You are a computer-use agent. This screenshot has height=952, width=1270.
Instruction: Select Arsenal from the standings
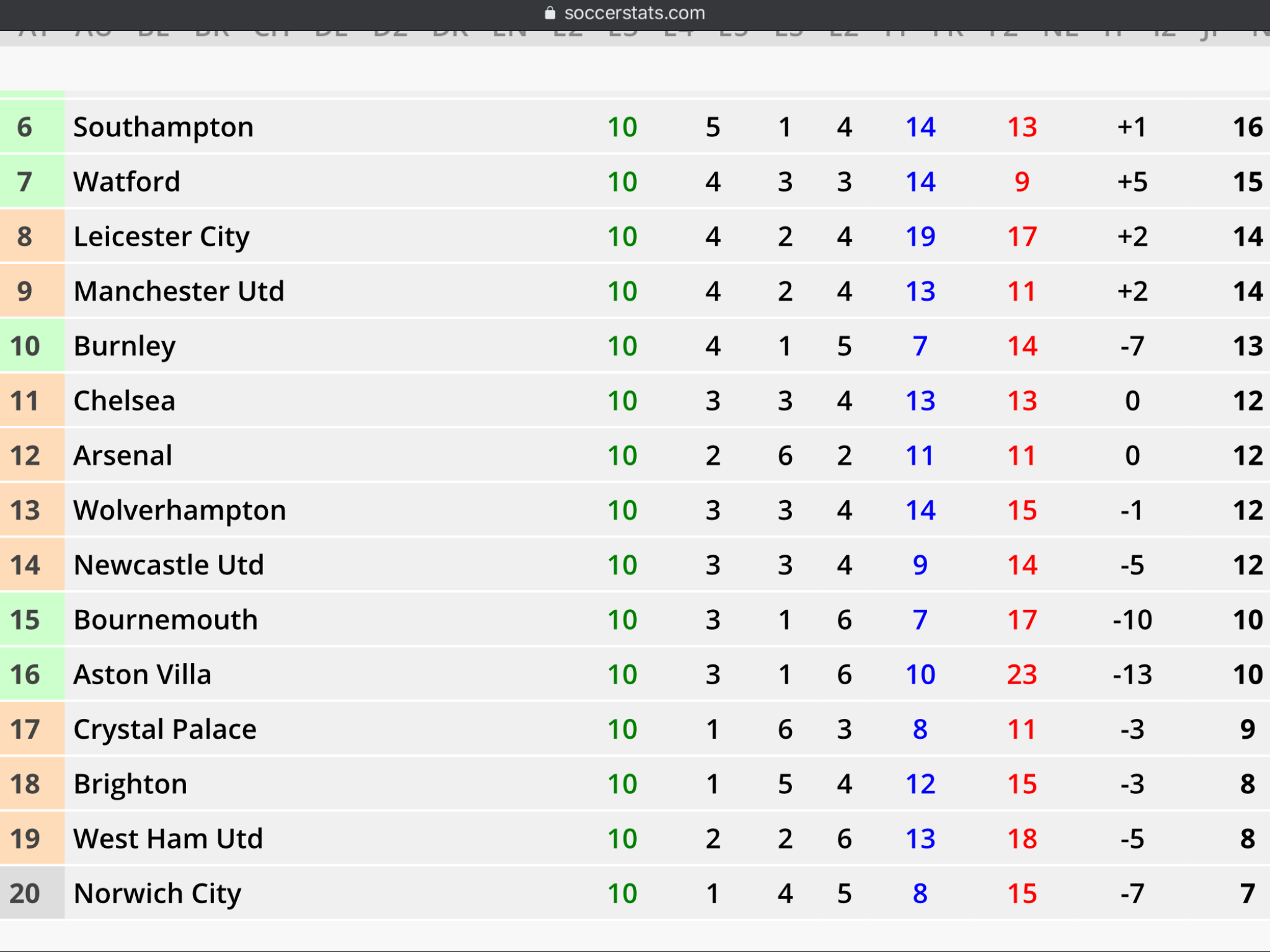click(123, 456)
